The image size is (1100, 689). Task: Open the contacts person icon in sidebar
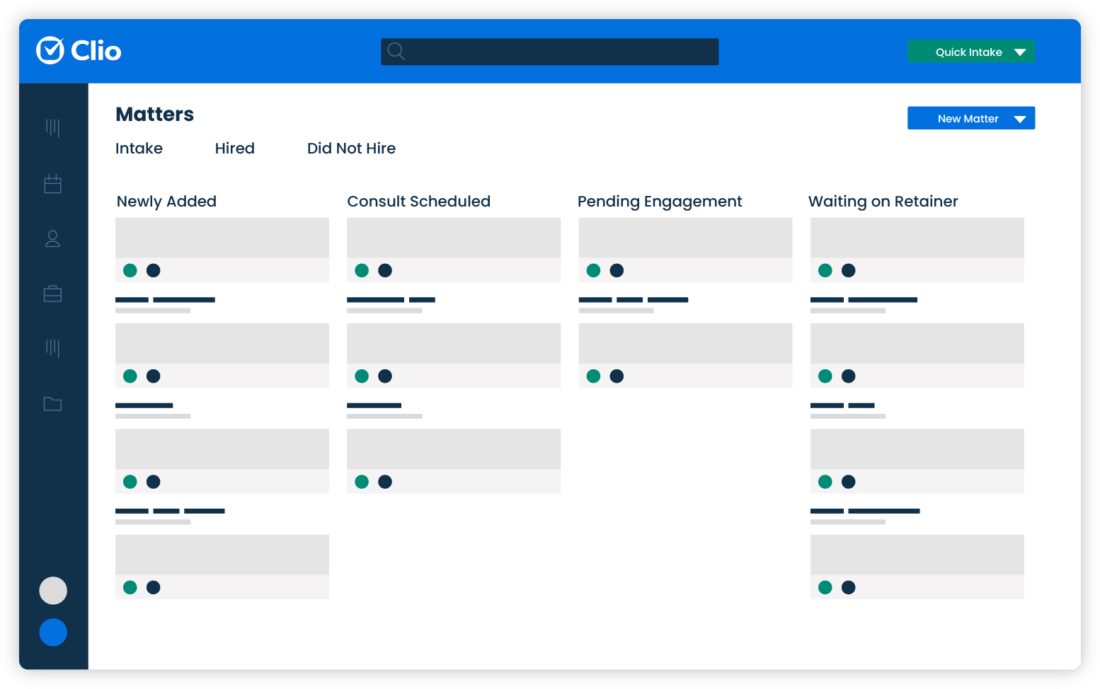click(x=53, y=239)
